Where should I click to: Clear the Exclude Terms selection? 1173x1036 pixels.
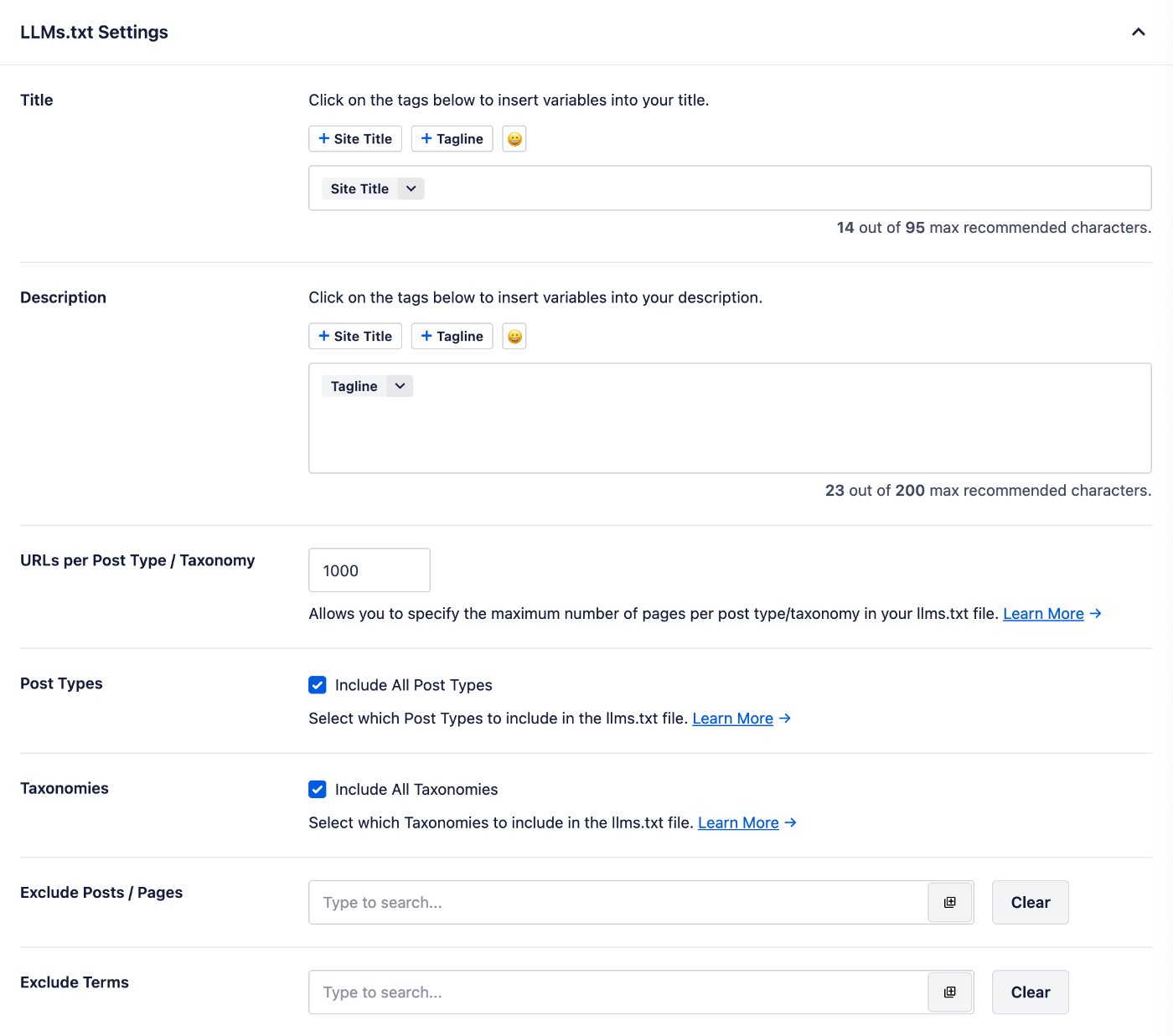tap(1030, 992)
